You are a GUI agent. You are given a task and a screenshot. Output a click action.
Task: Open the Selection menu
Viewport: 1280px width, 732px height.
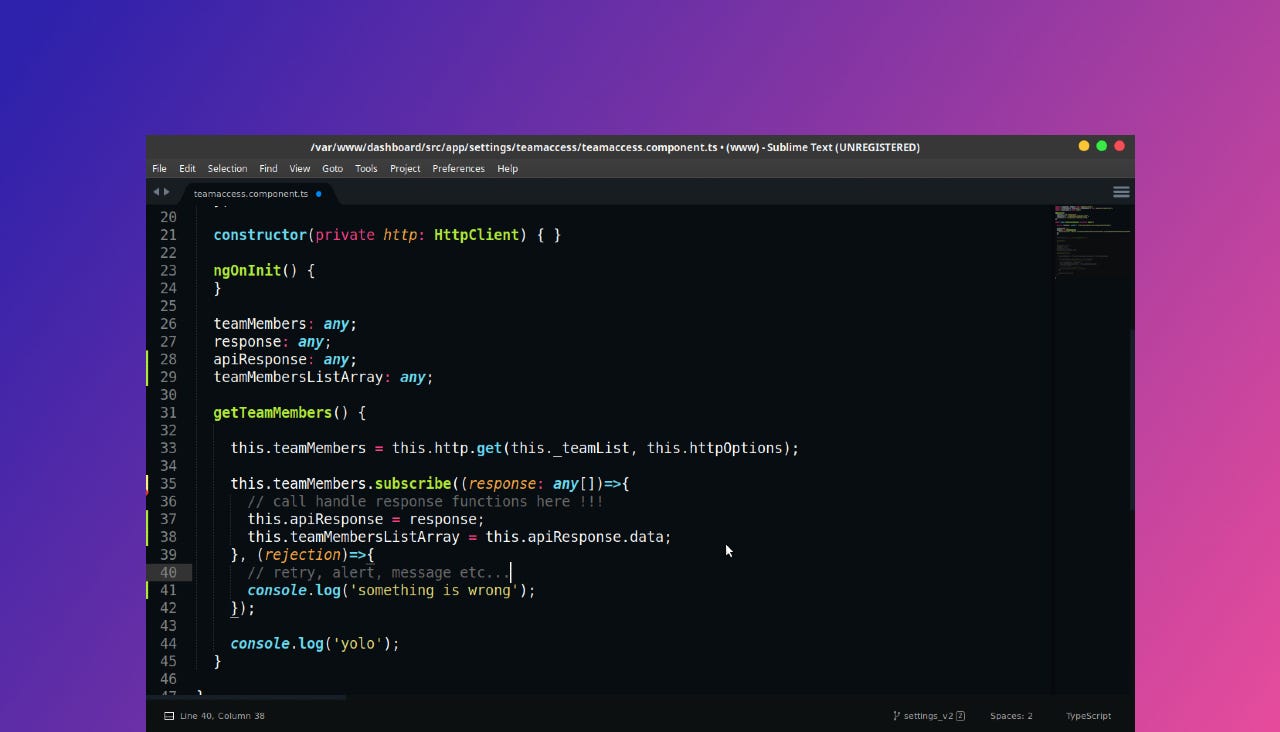coord(227,168)
